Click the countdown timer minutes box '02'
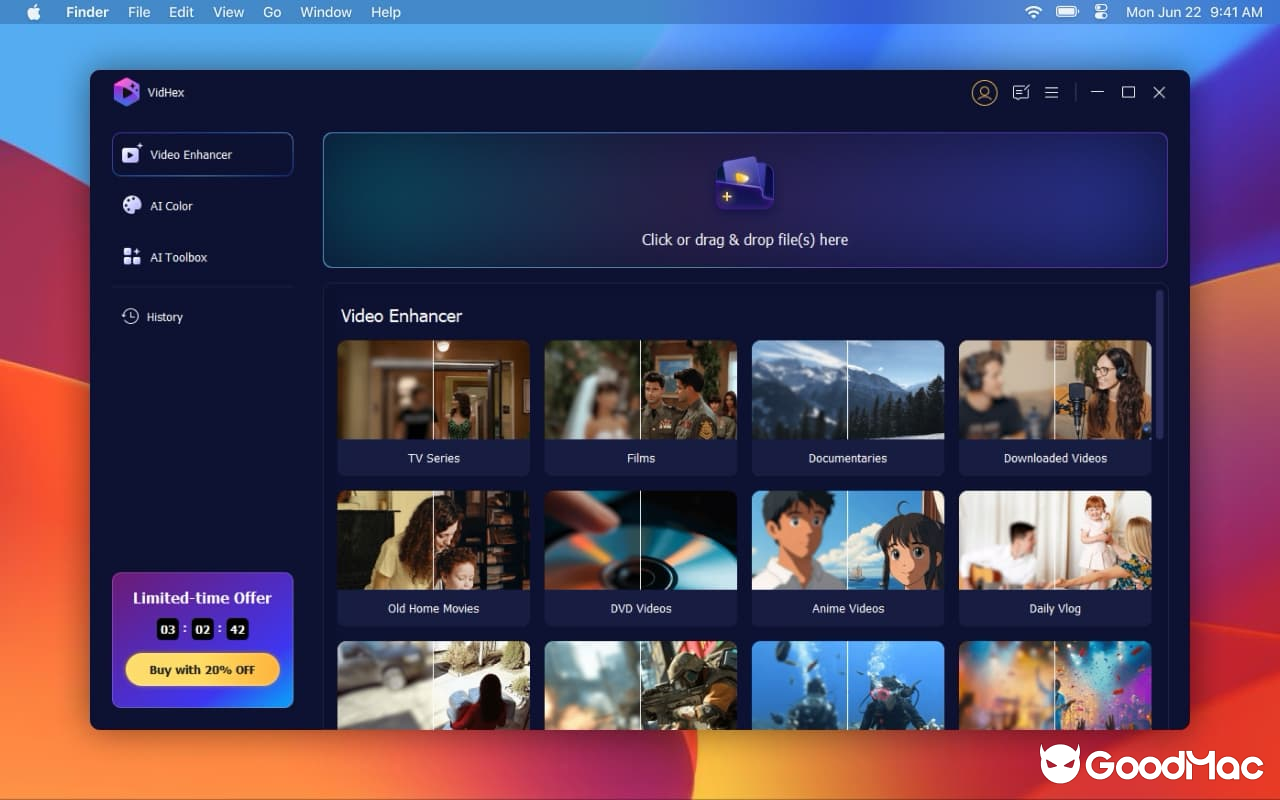This screenshot has height=800, width=1280. point(203,630)
